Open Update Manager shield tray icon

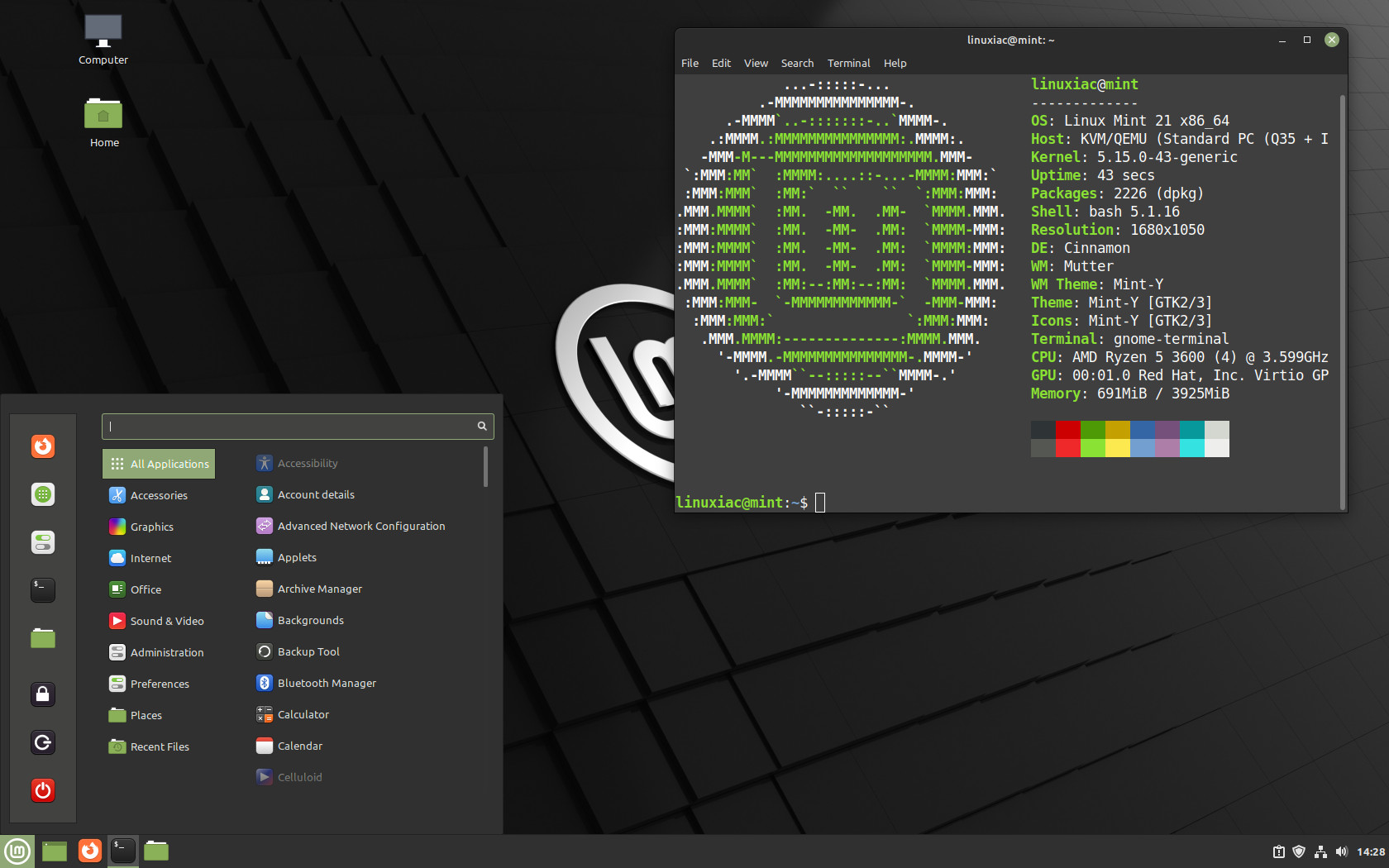pos(1299,851)
